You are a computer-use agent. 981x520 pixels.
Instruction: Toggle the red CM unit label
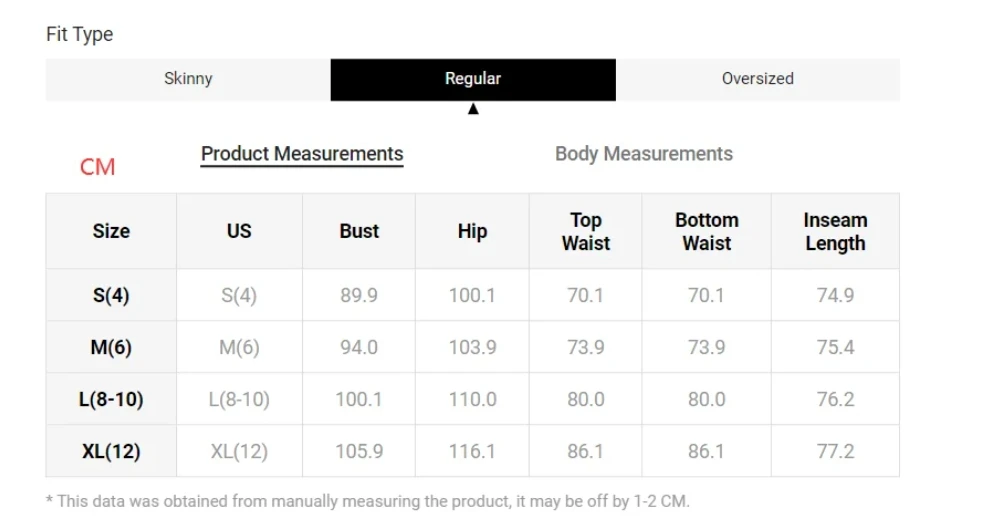pos(98,167)
